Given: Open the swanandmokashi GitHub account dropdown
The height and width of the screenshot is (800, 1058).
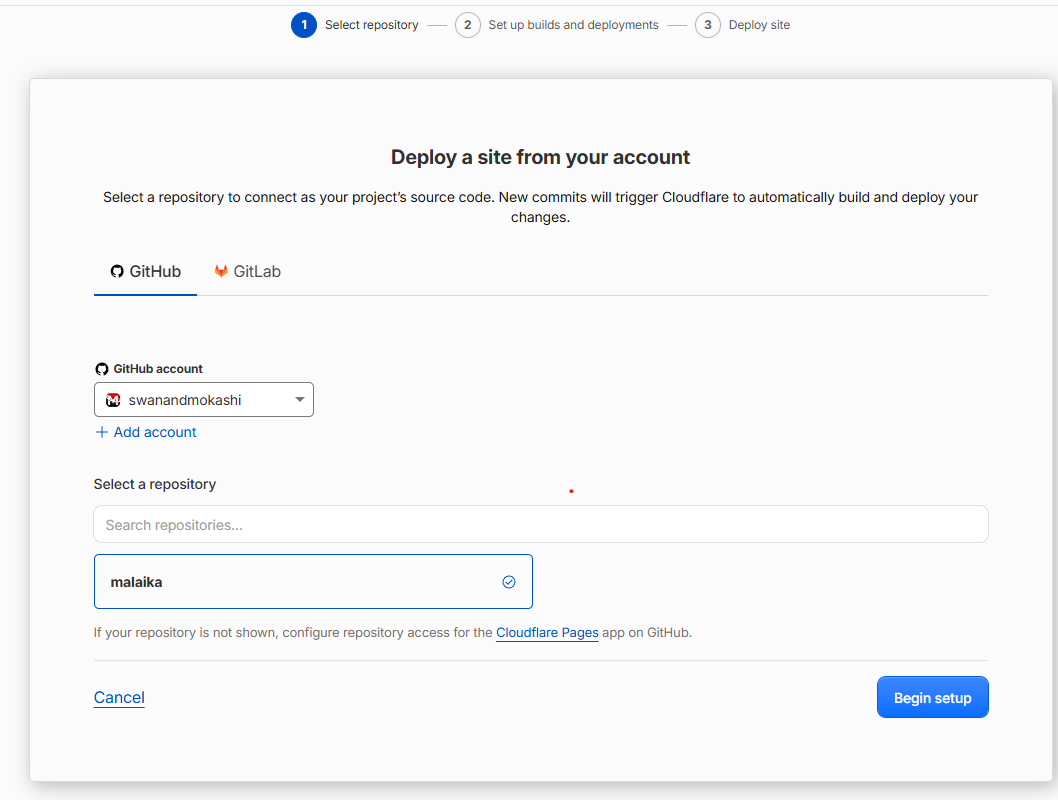Looking at the screenshot, I should click(204, 399).
